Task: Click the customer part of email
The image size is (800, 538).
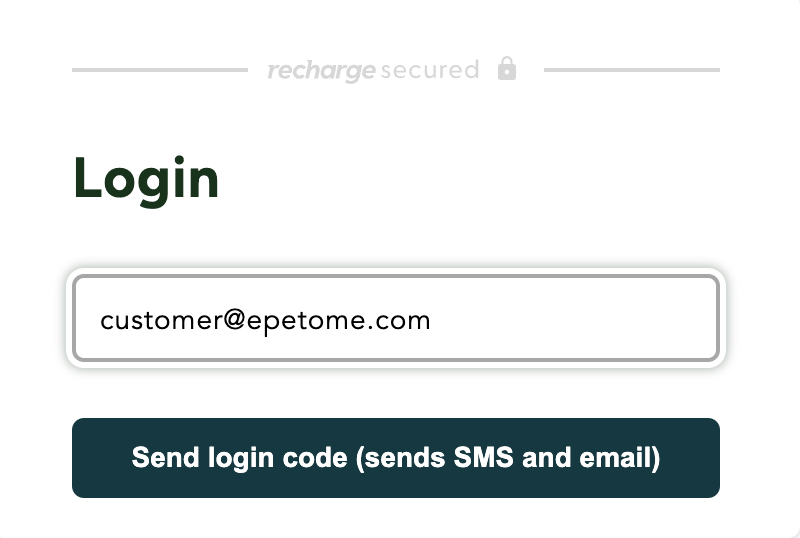Action: 161,321
